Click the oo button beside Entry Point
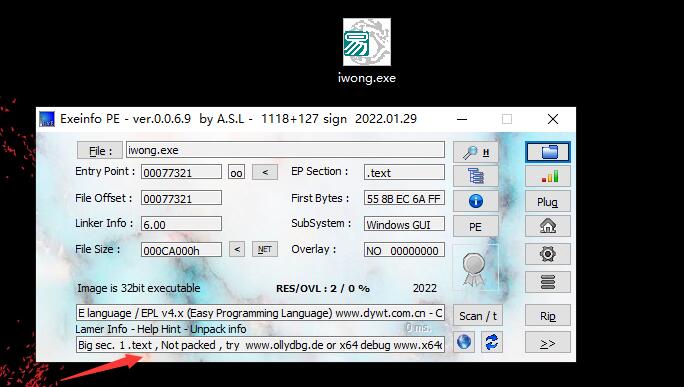 point(236,172)
